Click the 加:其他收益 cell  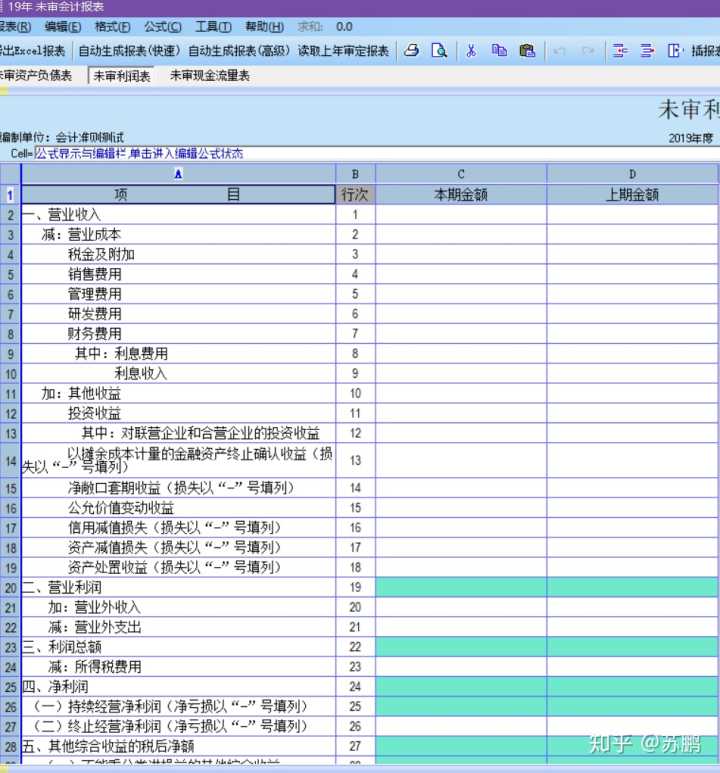(178, 393)
